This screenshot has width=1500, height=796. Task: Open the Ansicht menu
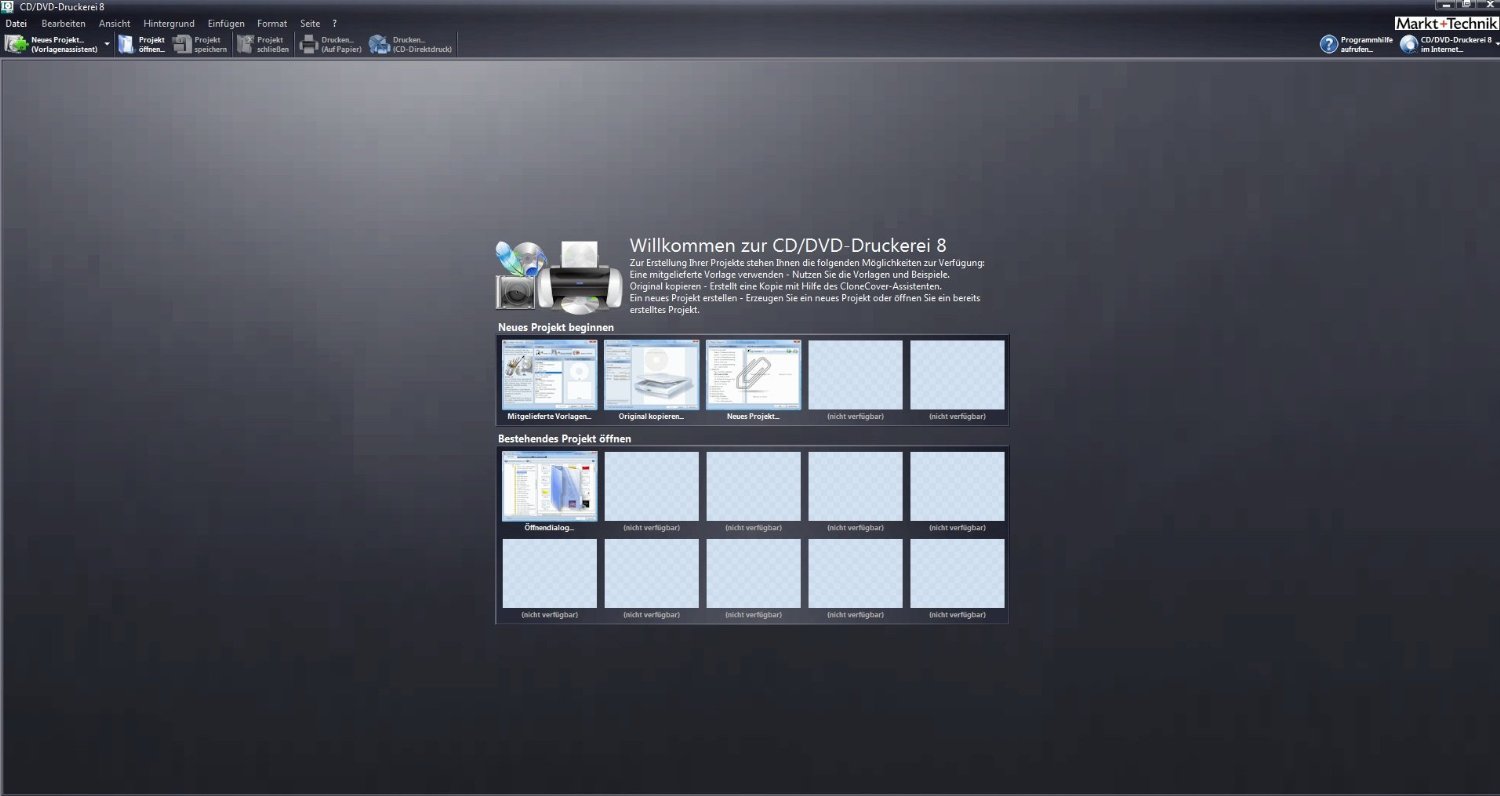[x=114, y=23]
